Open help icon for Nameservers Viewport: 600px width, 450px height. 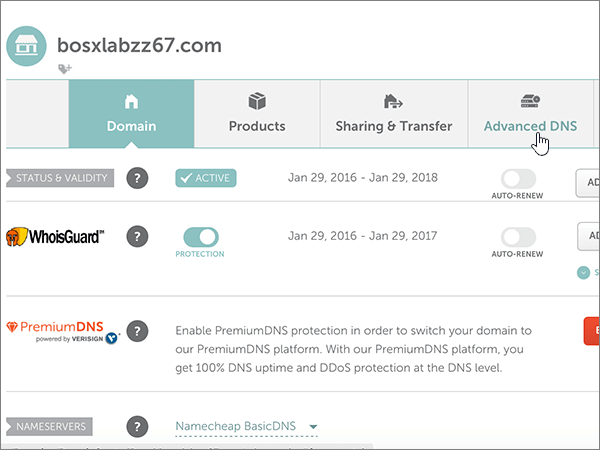[138, 427]
